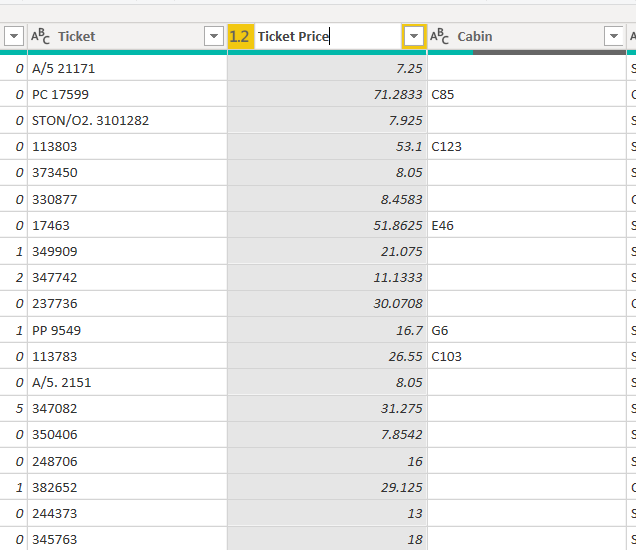This screenshot has height=550, width=636.
Task: Click the ABC text type icon for Ticket column
Action: (x=40, y=37)
